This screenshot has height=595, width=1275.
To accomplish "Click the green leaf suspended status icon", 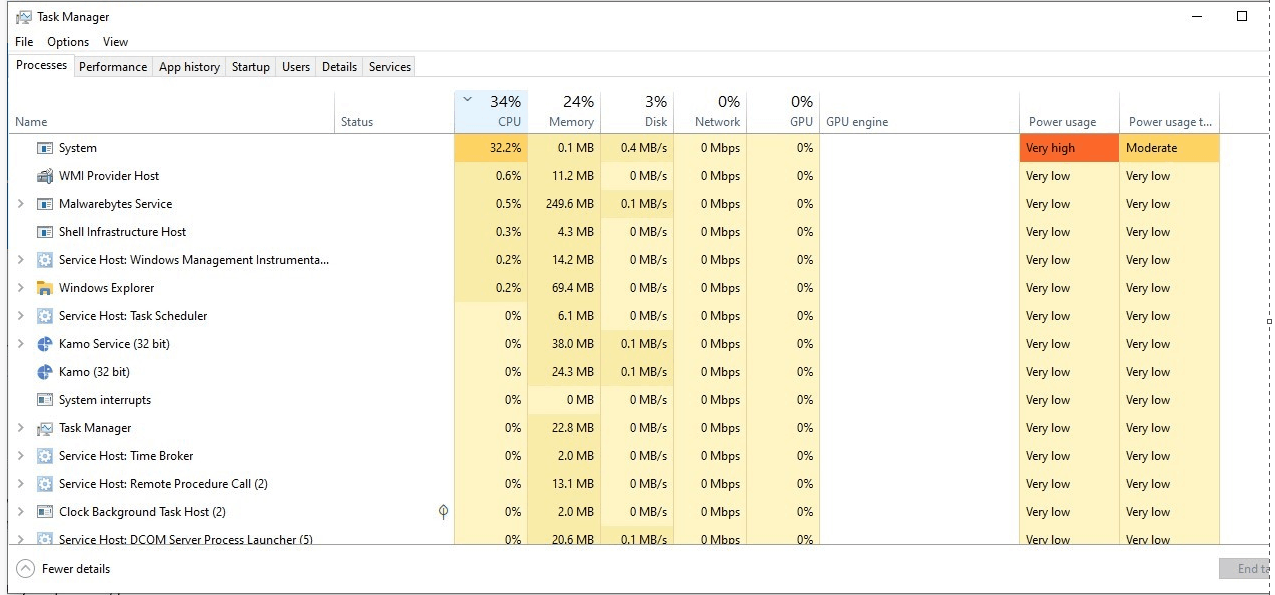I will [443, 512].
